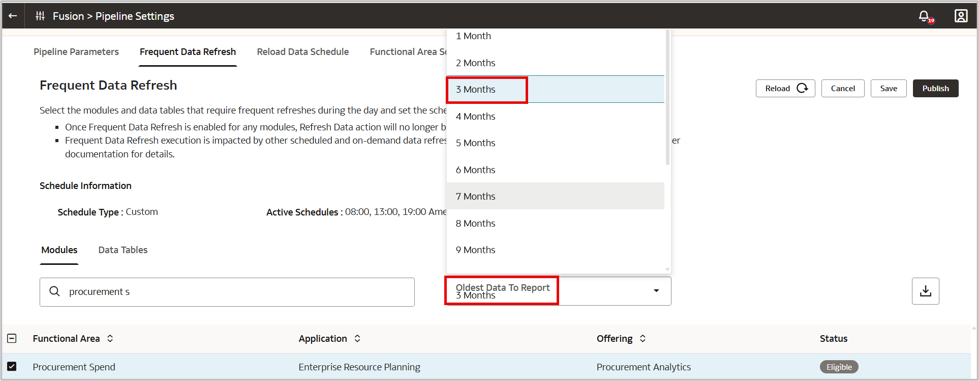This screenshot has height=381, width=979.
Task: Open the Reload Data Schedule tab
Action: tap(303, 52)
